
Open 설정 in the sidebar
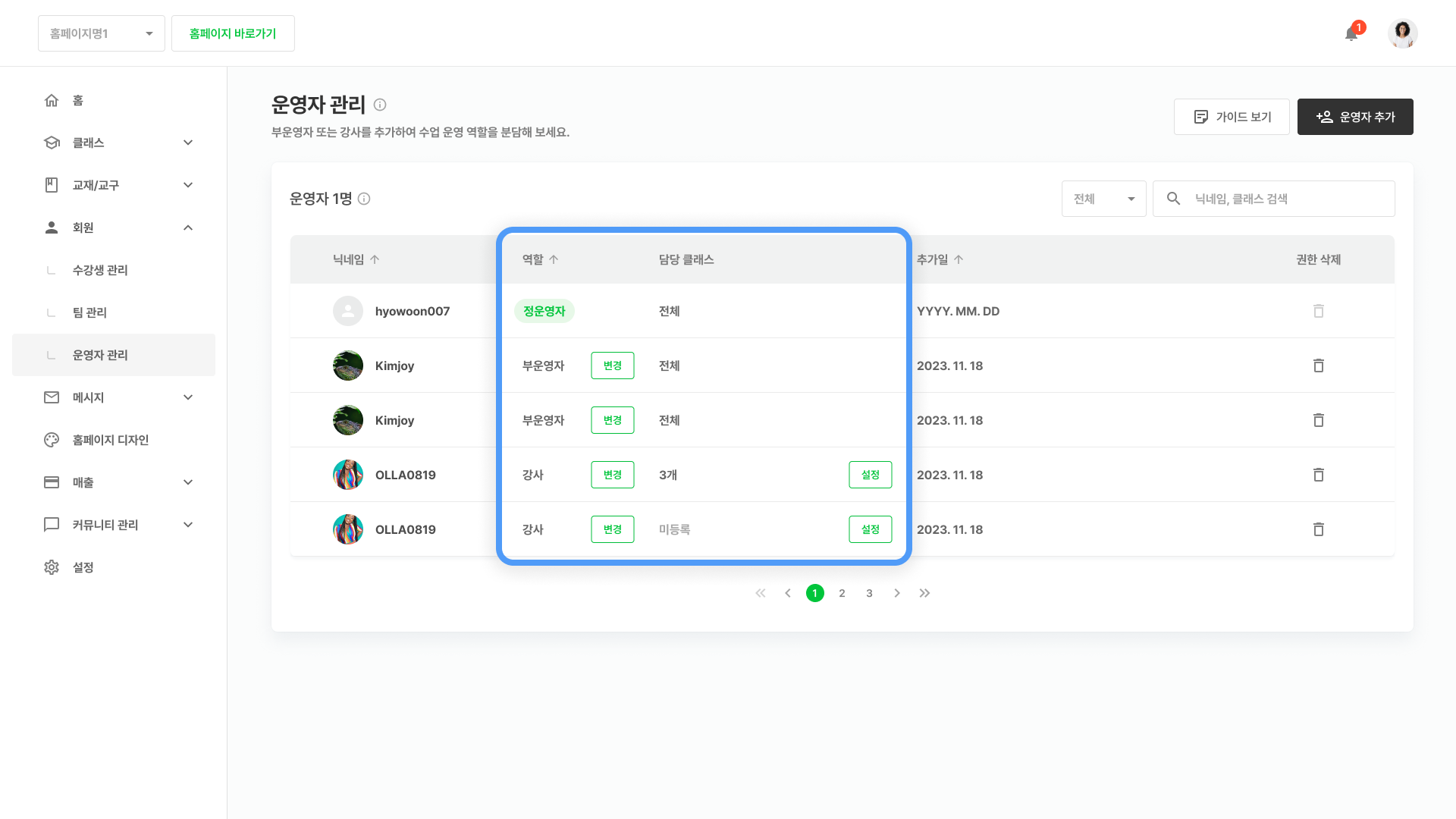(x=83, y=567)
